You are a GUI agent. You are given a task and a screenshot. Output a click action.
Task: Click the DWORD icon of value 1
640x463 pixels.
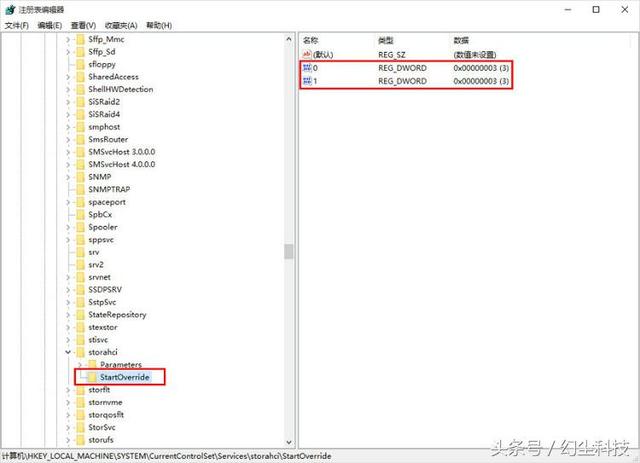coord(307,81)
